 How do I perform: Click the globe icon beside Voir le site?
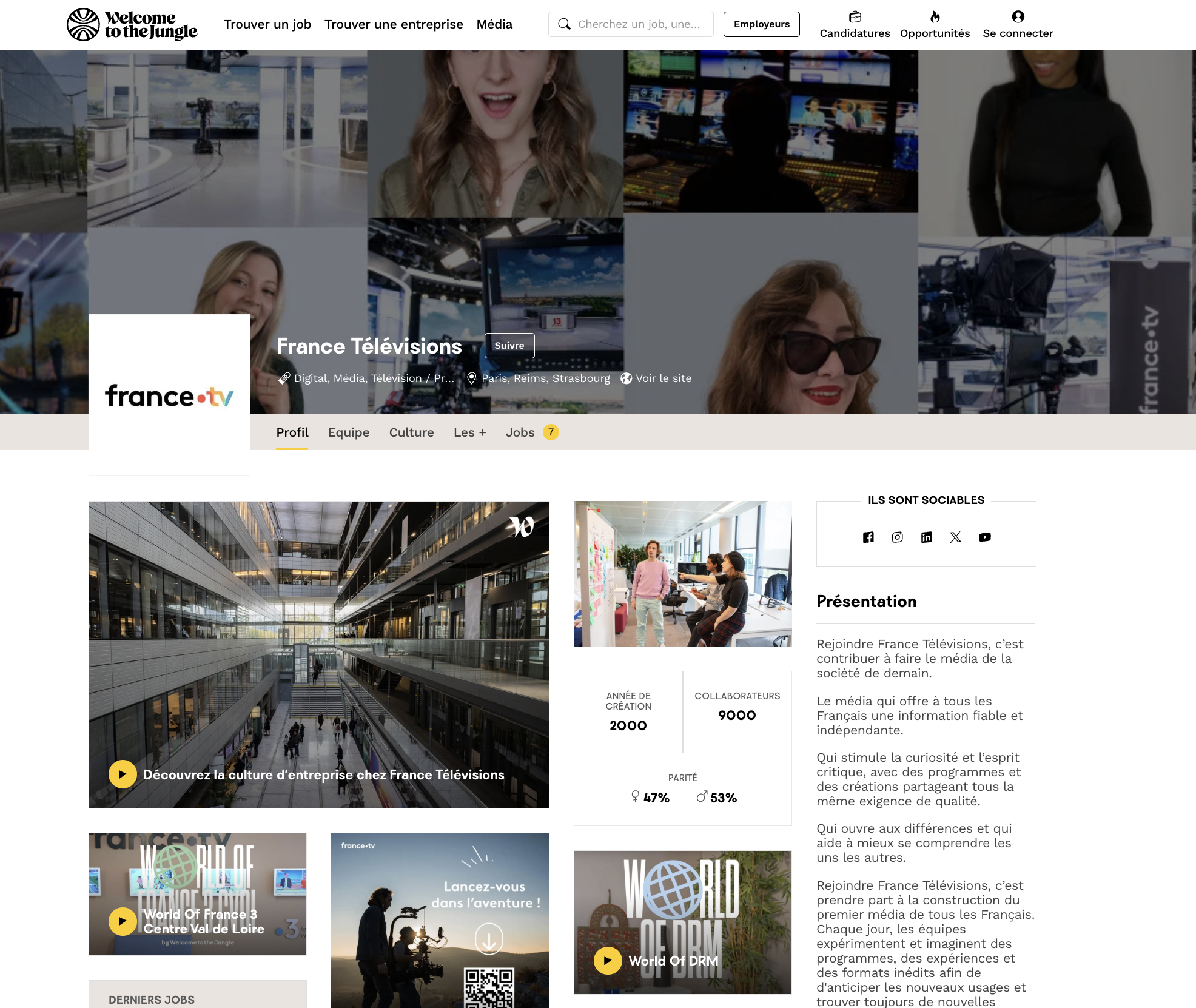(x=626, y=378)
